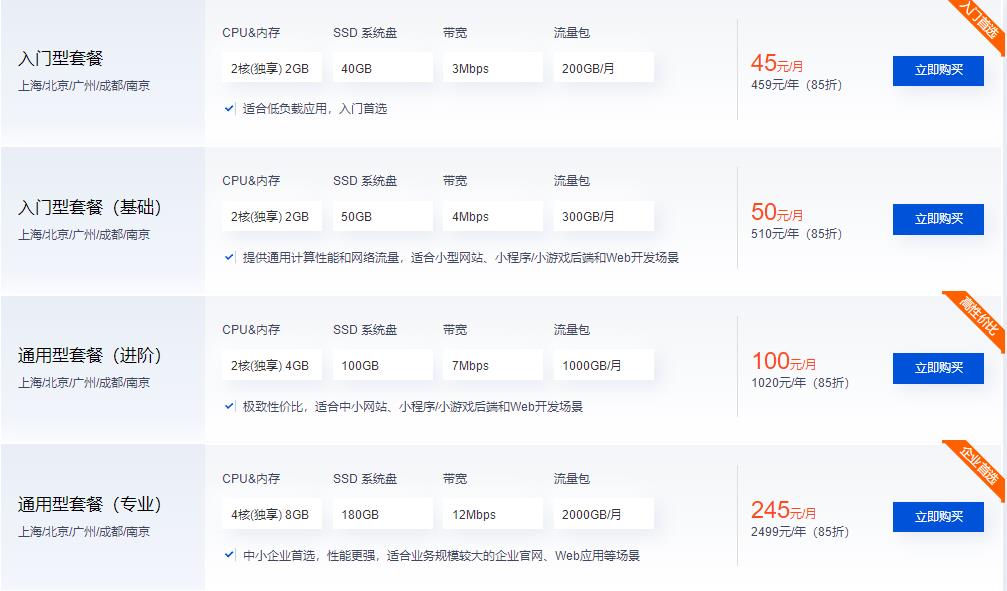Click the 300GB/月 traffic box
The height and width of the screenshot is (591, 1007).
tap(603, 216)
